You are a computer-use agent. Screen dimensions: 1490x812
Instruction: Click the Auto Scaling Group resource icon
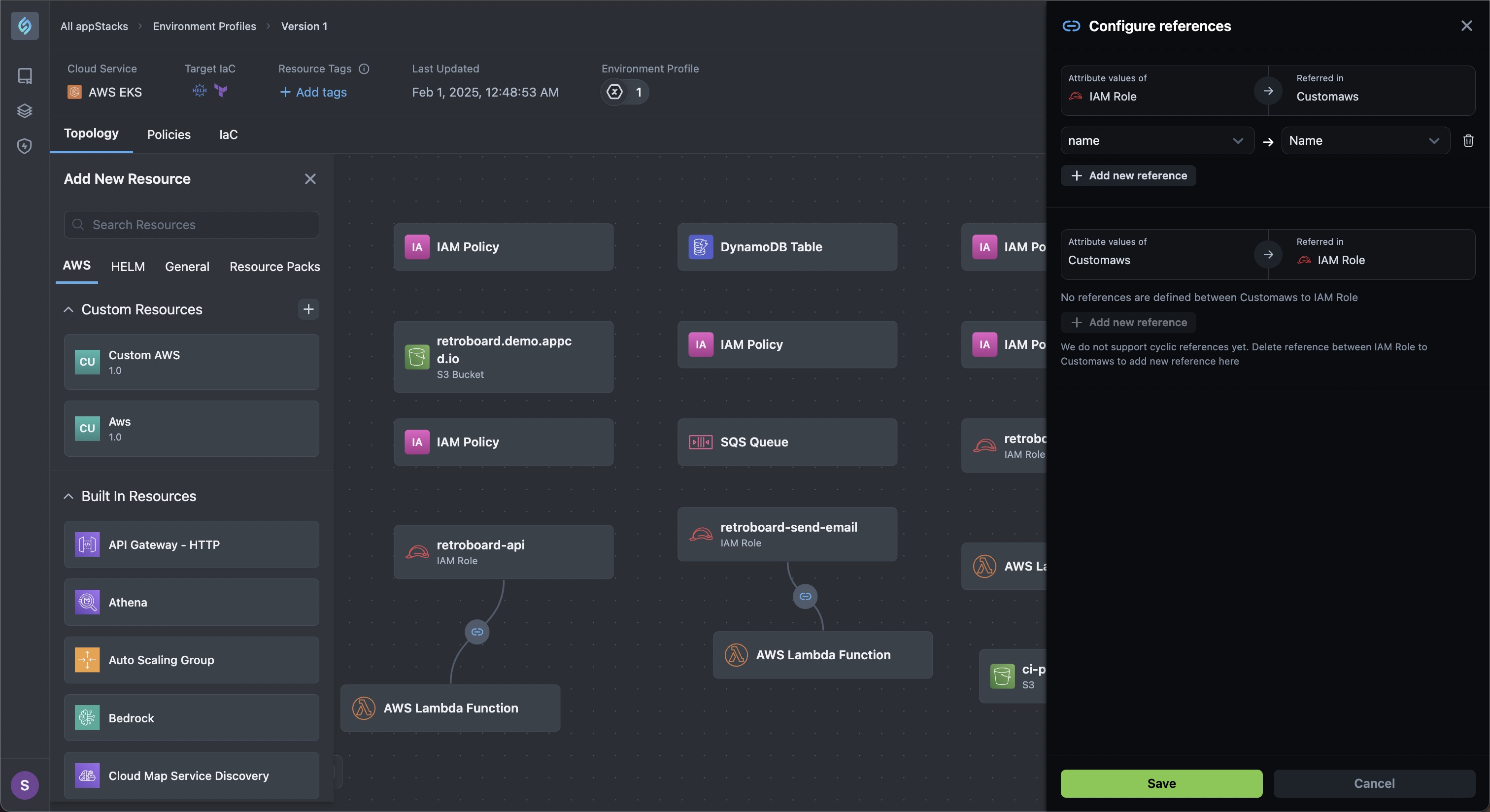point(87,660)
